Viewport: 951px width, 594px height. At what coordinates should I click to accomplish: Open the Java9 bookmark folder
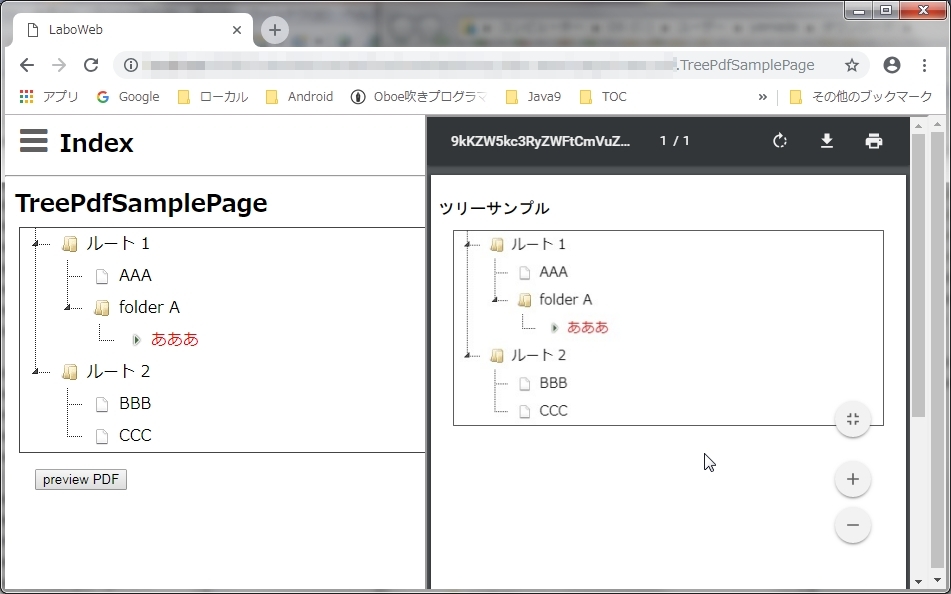533,96
